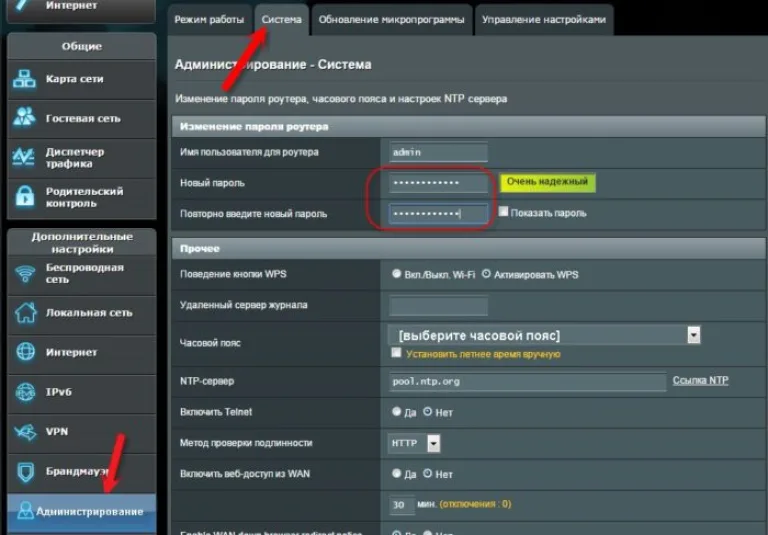Image resolution: width=768 pixels, height=535 pixels.
Task: Select Вкл./Выкл. Wi-Fi radio for WPS button
Action: (396, 274)
